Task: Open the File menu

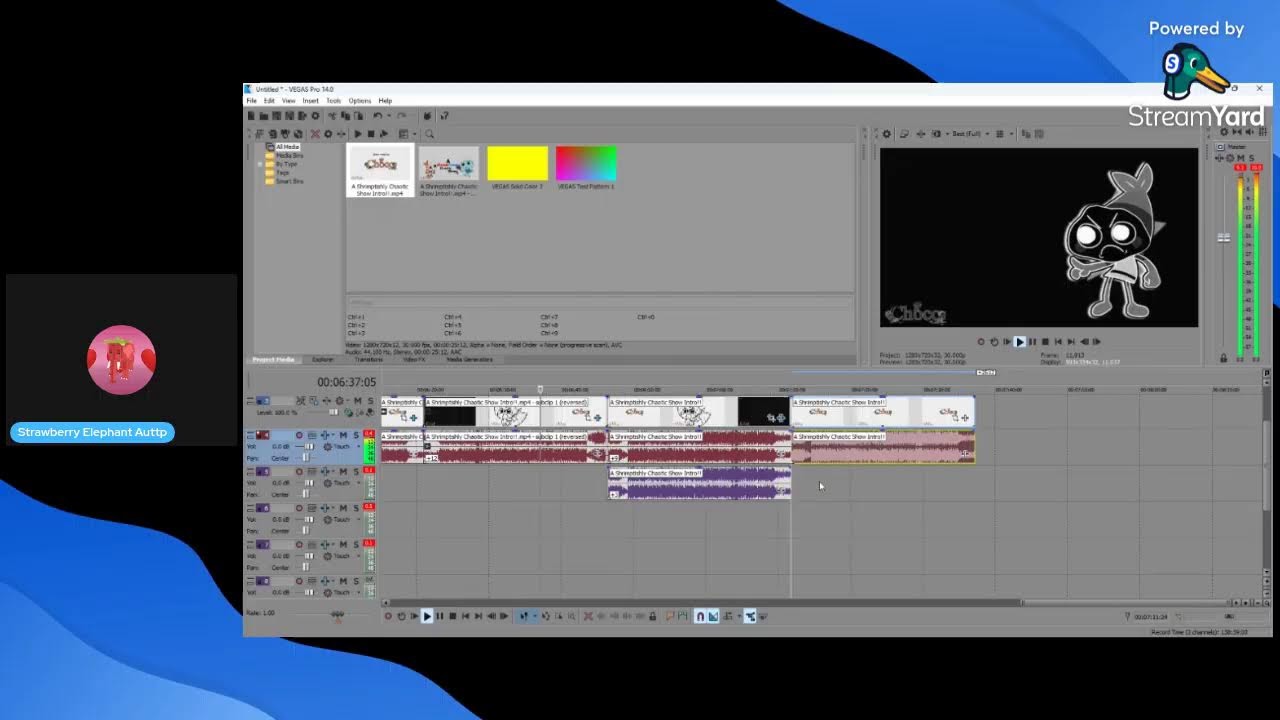Action: pos(252,101)
